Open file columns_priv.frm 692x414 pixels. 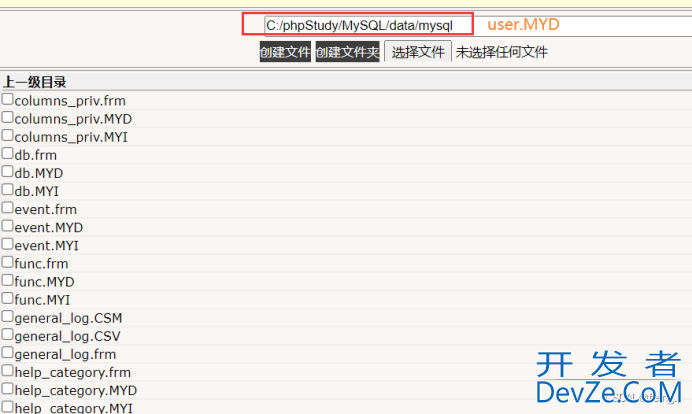coord(70,101)
